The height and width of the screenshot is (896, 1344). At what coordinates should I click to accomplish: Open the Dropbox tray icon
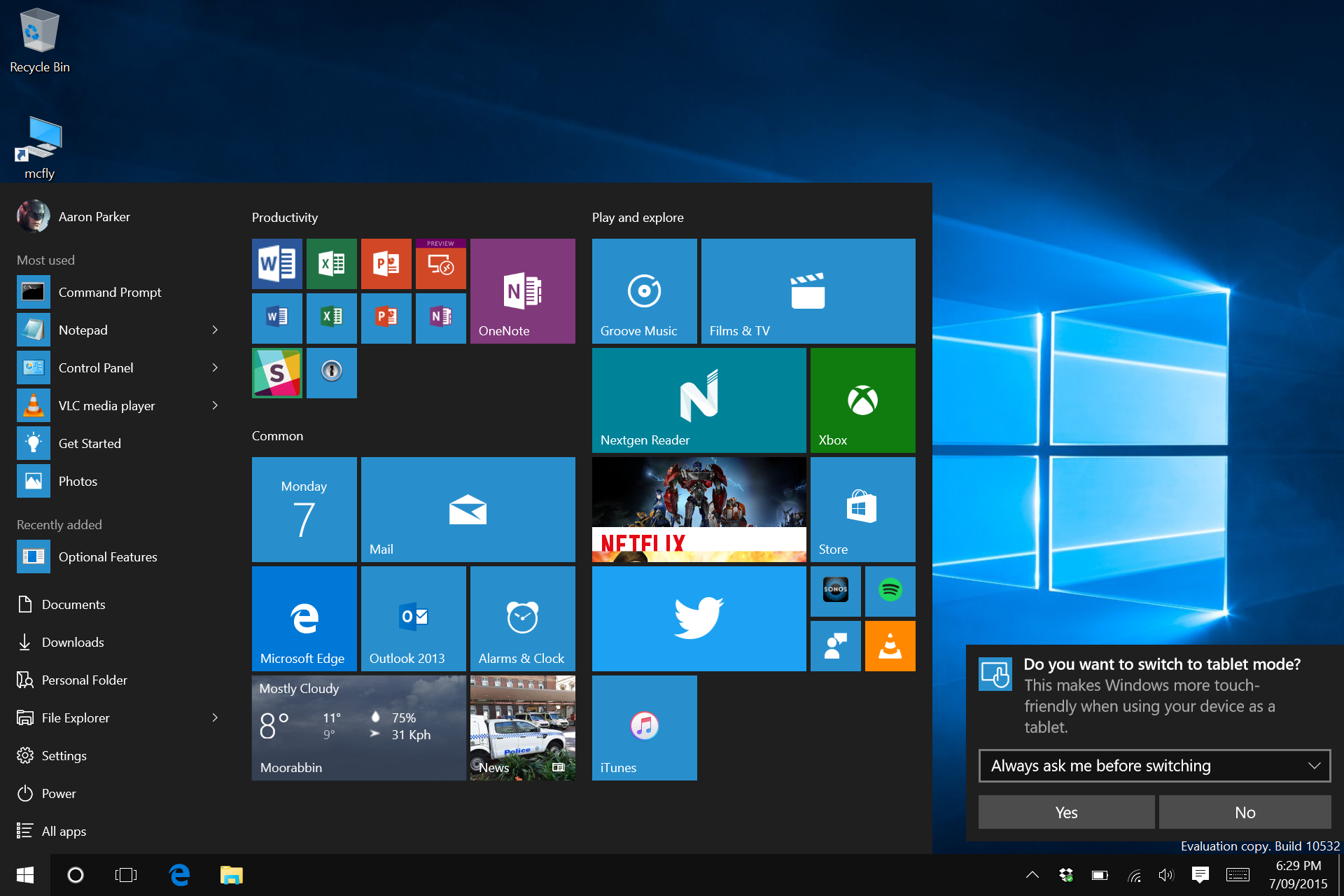point(1066,875)
